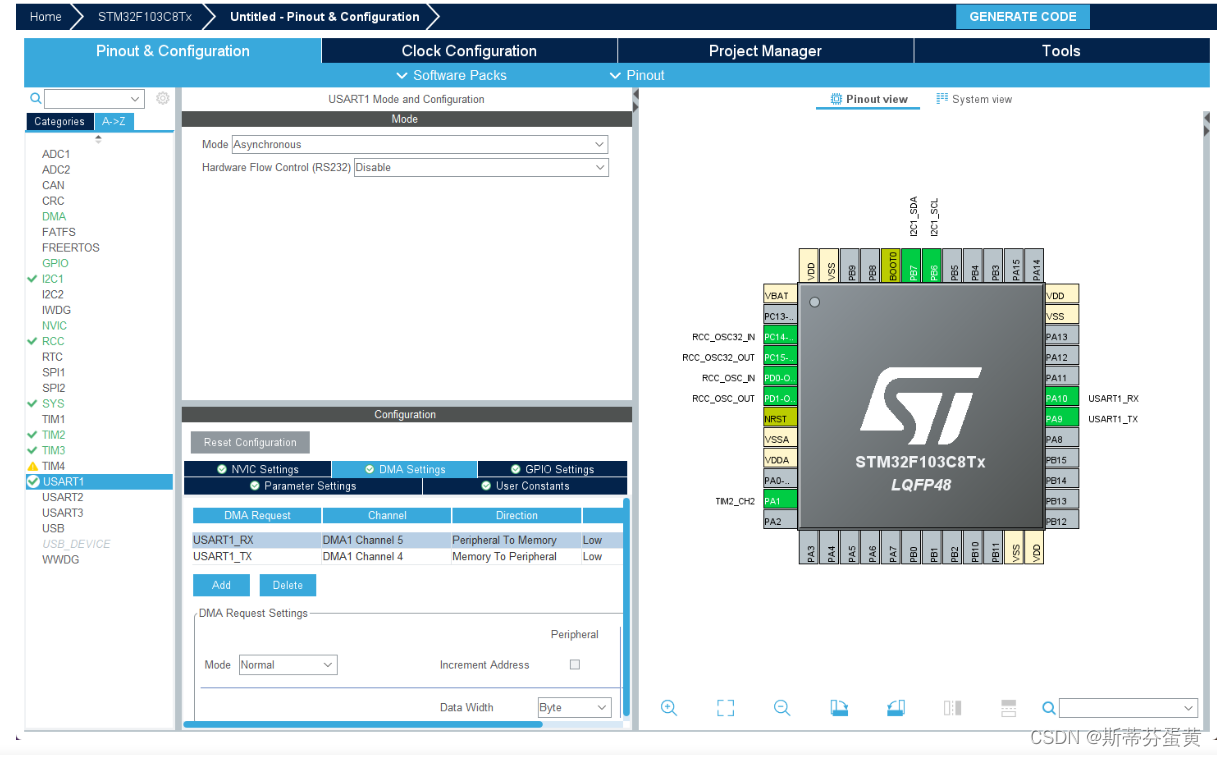Click the System view grid icon

[942, 99]
